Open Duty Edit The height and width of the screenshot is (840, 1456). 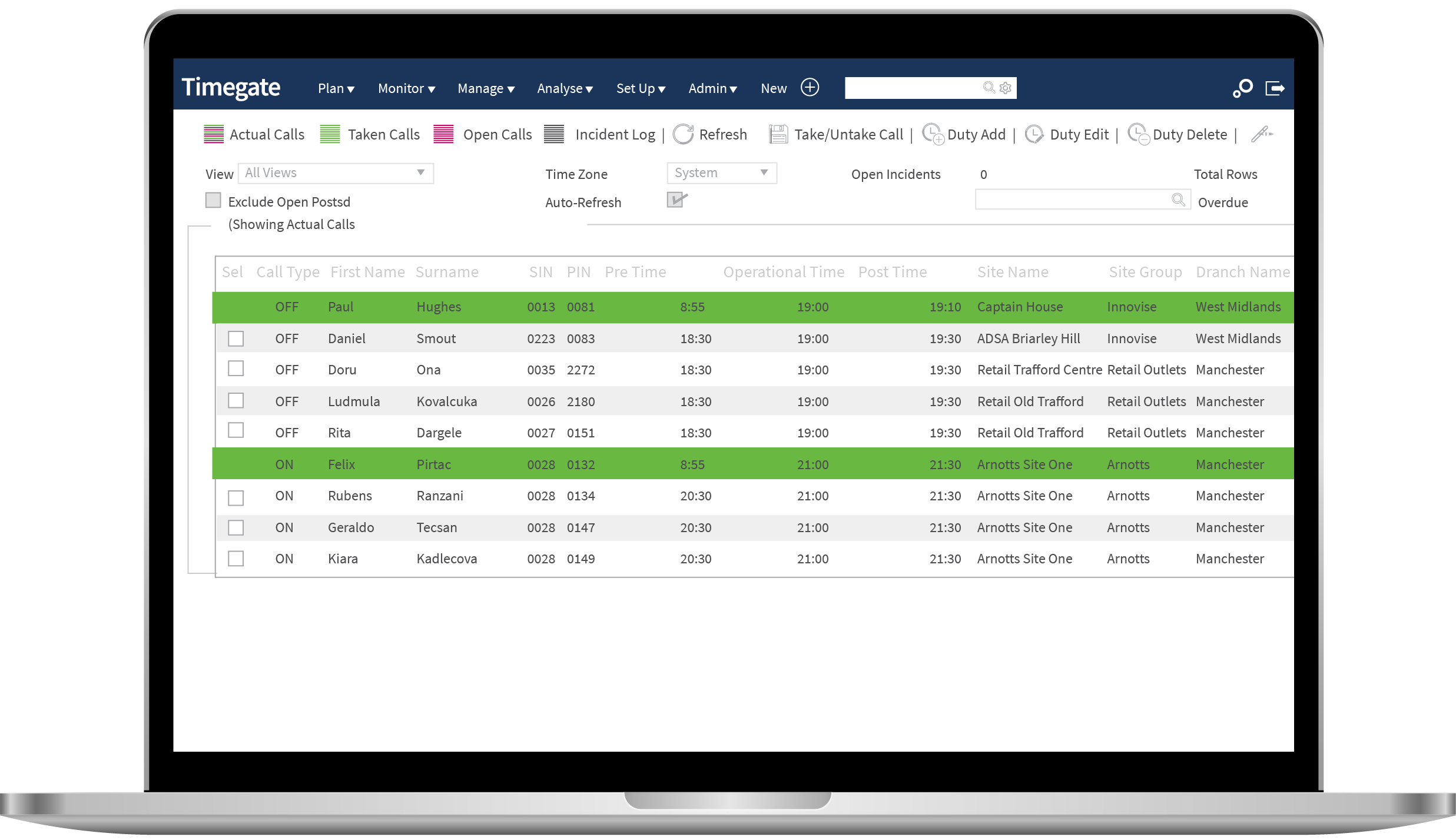(1036, 134)
